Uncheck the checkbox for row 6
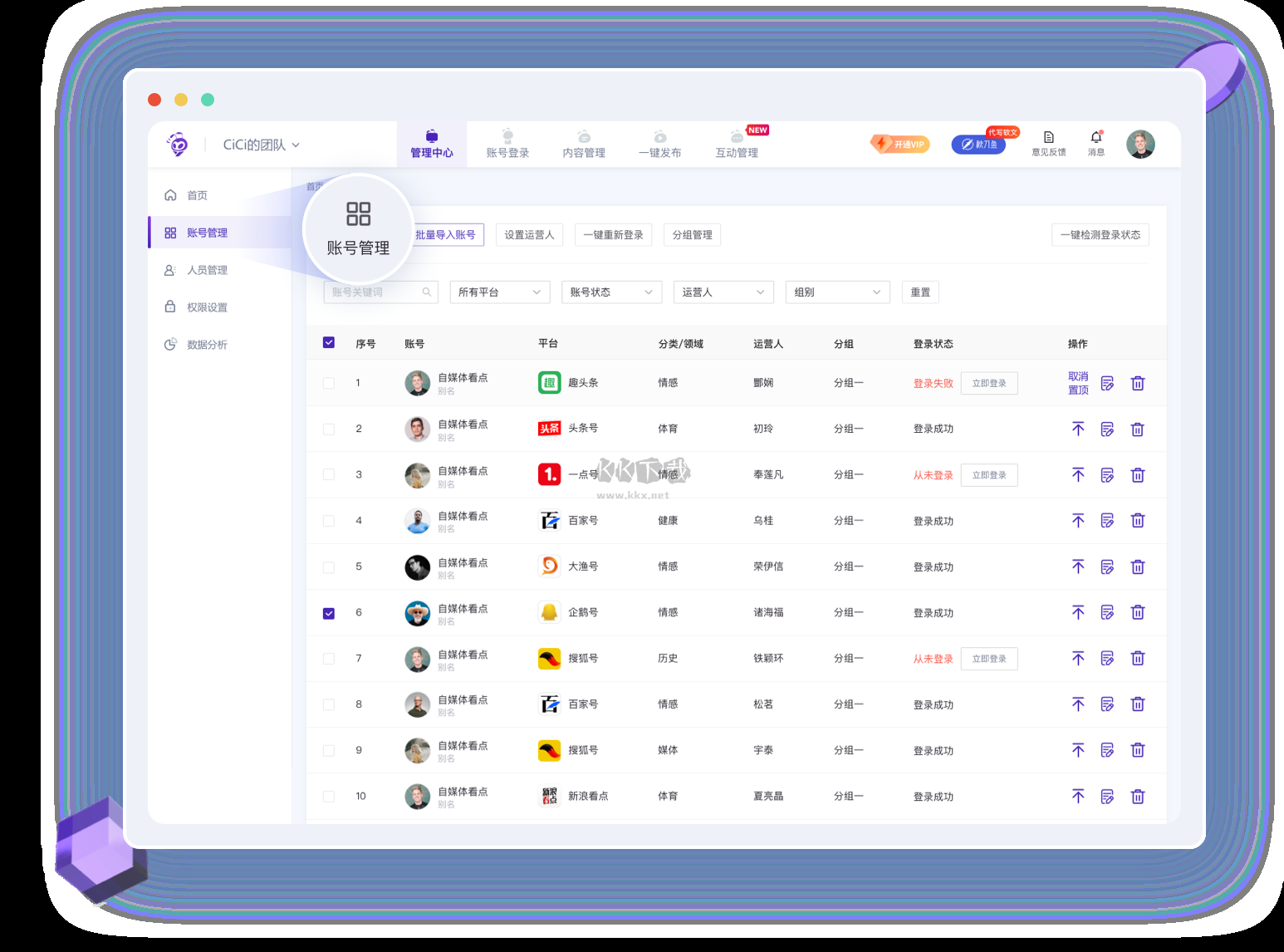This screenshot has width=1284, height=952. click(329, 613)
